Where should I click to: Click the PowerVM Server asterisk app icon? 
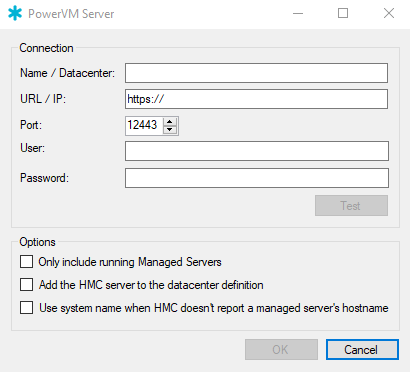pyautogui.click(x=15, y=13)
